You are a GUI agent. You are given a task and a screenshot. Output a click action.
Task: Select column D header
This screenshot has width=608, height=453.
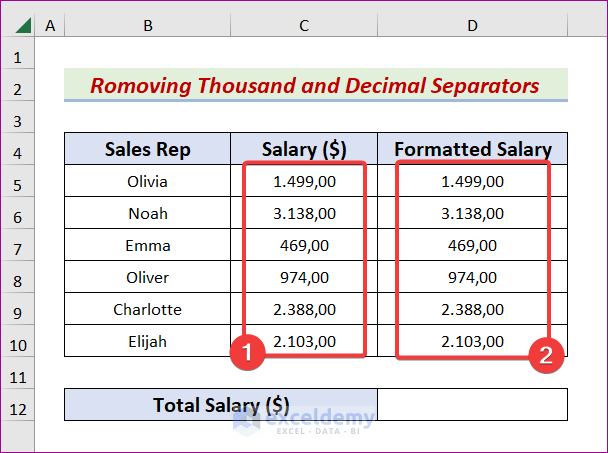coord(472,25)
